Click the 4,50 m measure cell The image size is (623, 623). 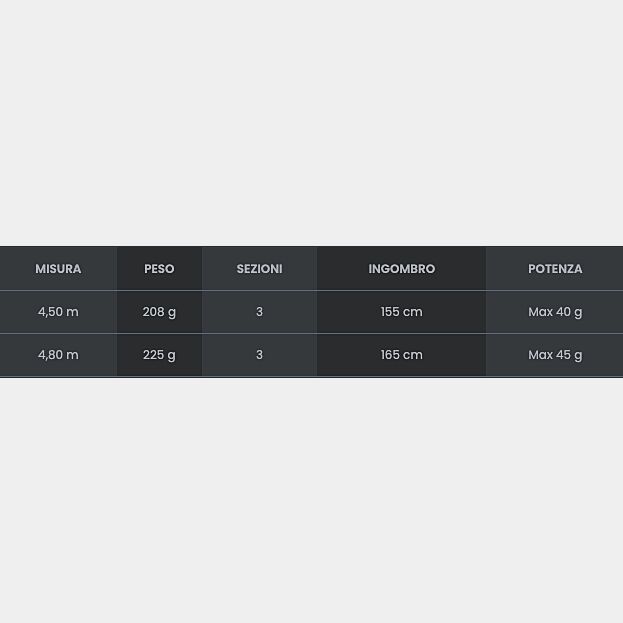[58, 312]
